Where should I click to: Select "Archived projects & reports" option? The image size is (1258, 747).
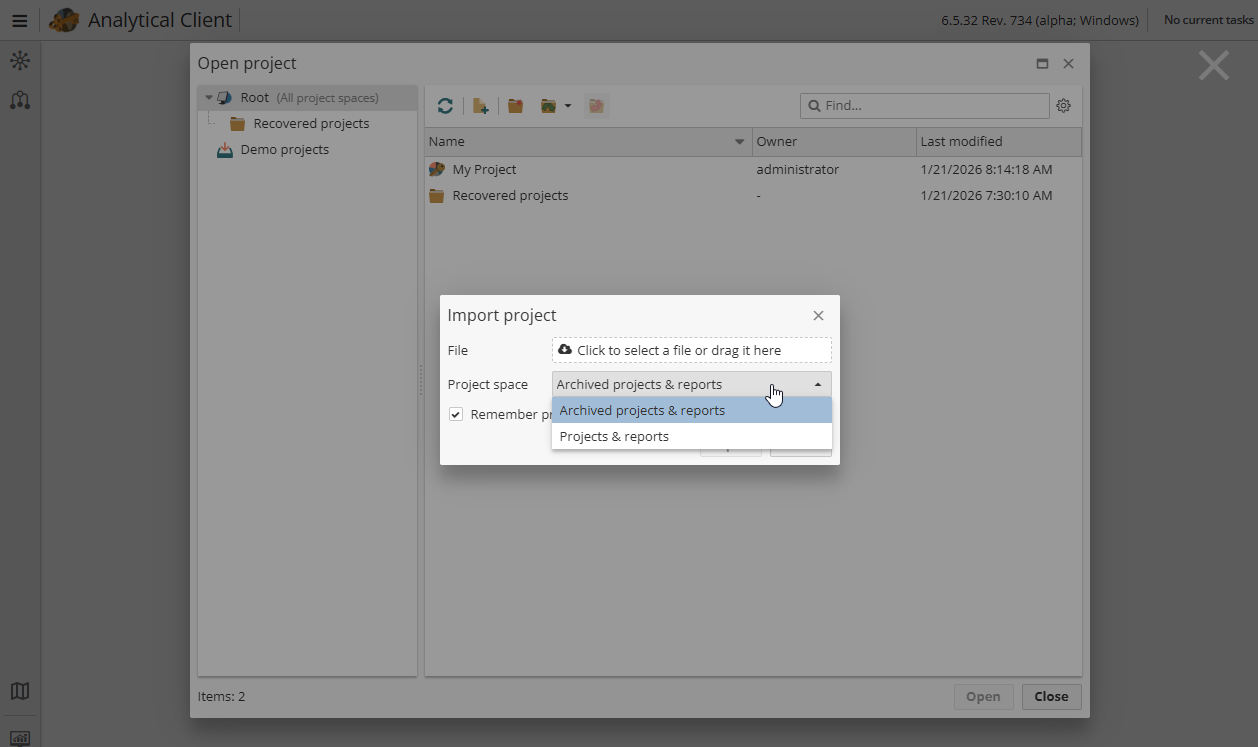(641, 410)
